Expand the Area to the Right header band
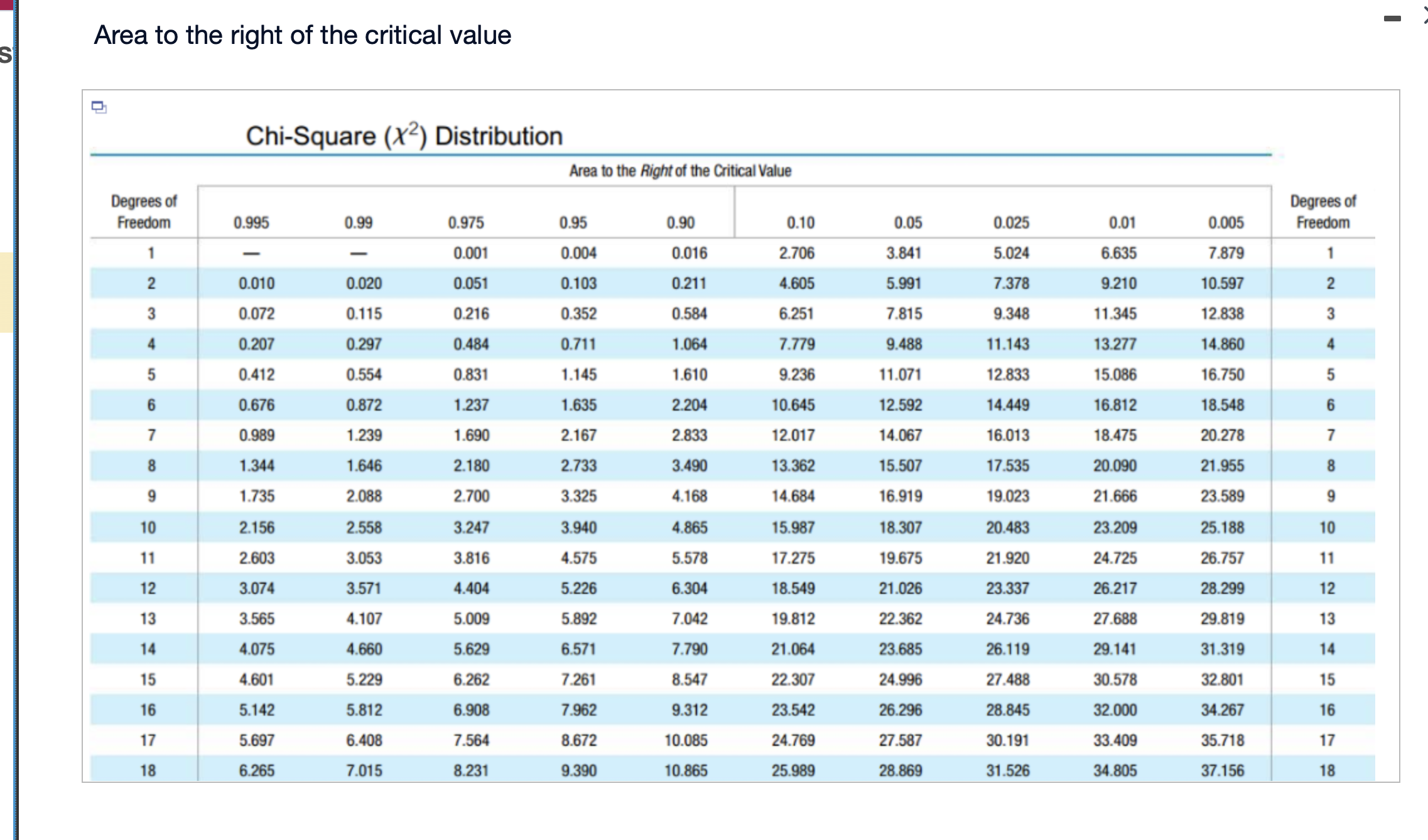Screen dimensions: 1428x840 click(x=680, y=170)
